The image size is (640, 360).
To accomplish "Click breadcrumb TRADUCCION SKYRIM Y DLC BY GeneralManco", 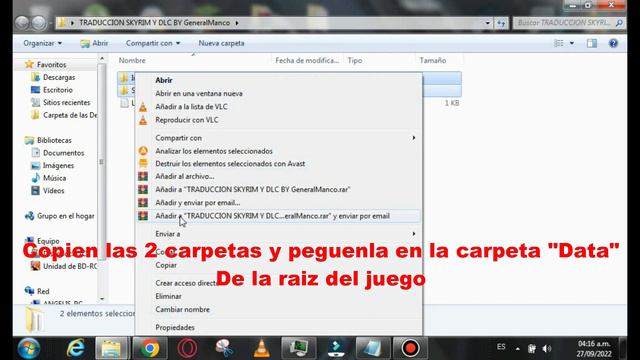I will coord(154,23).
